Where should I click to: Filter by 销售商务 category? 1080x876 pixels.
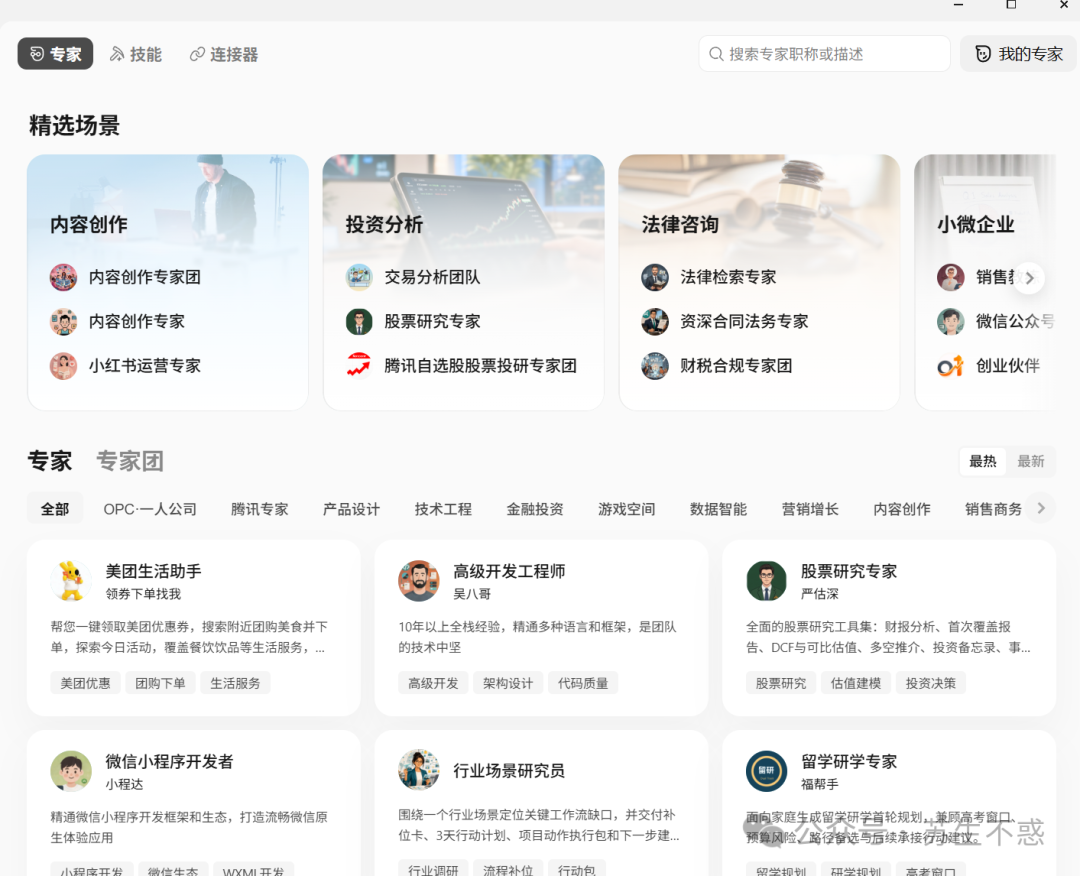(993, 509)
